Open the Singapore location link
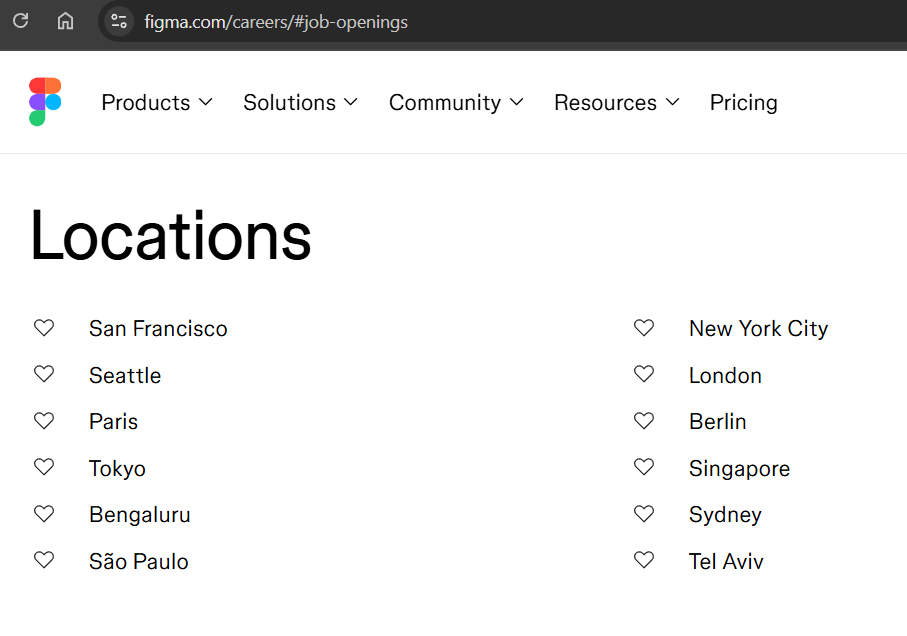Viewport: 907px width, 636px height. 739,469
